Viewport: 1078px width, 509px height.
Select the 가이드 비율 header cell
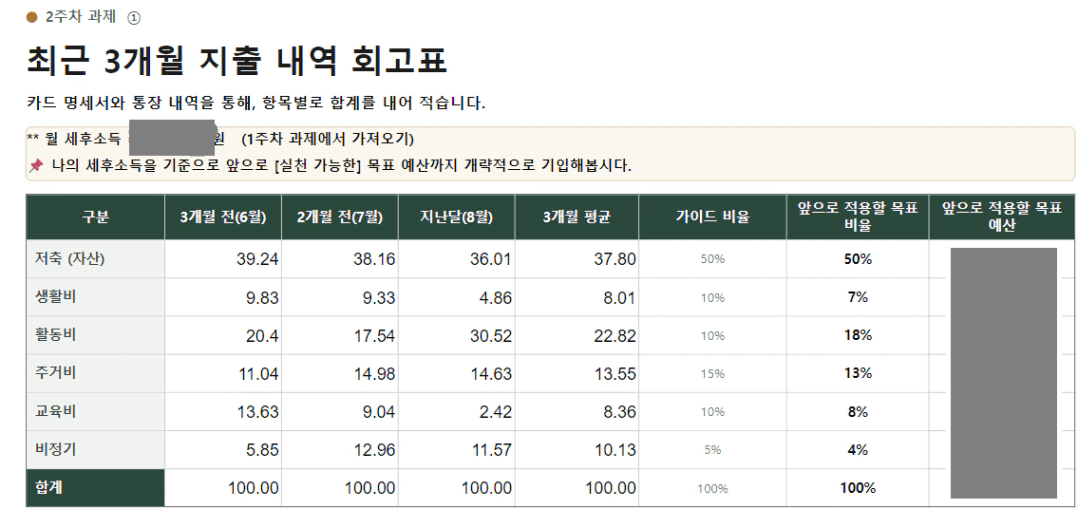click(x=712, y=217)
